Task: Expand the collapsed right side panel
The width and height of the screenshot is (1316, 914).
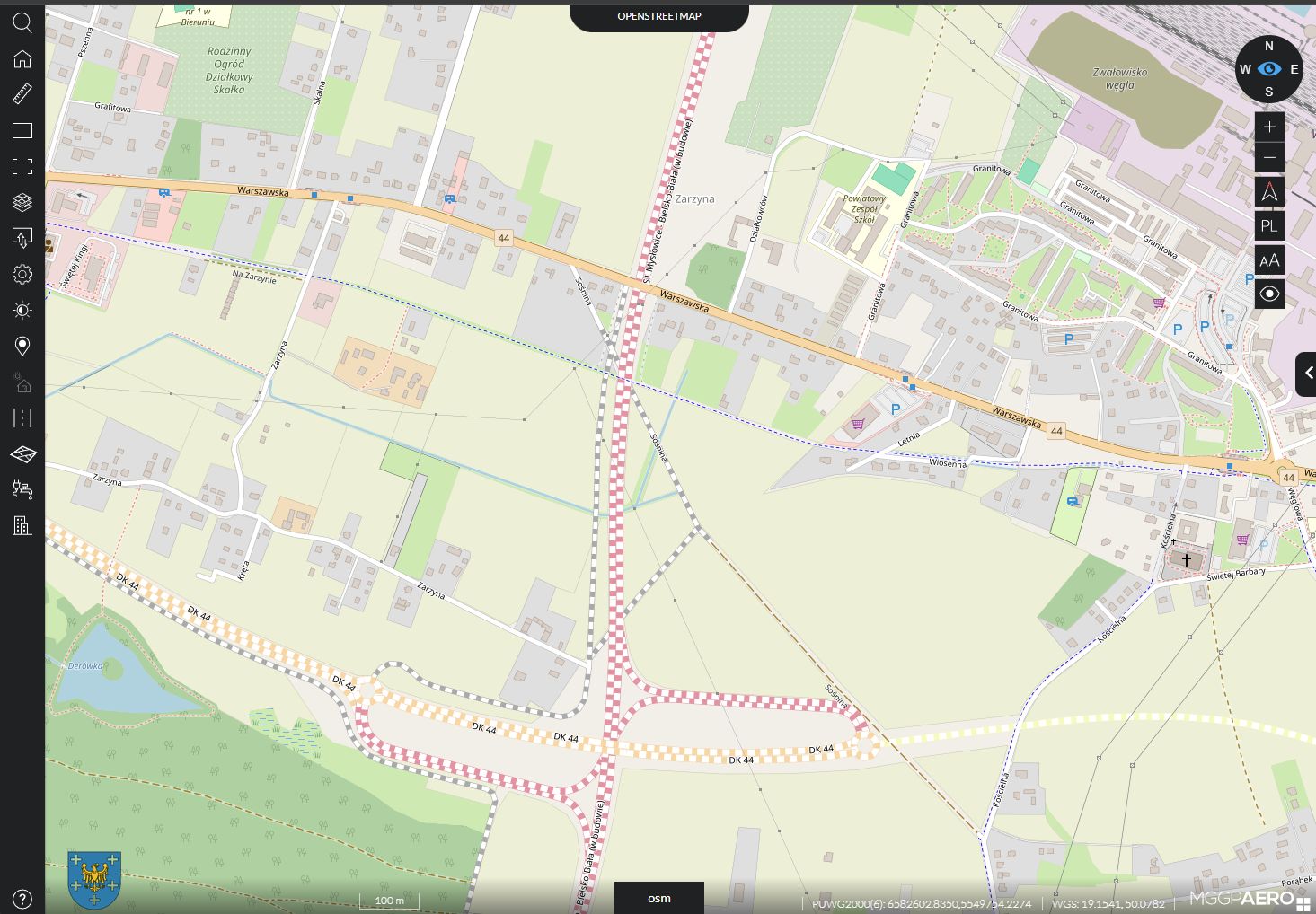Action: pos(1307,374)
